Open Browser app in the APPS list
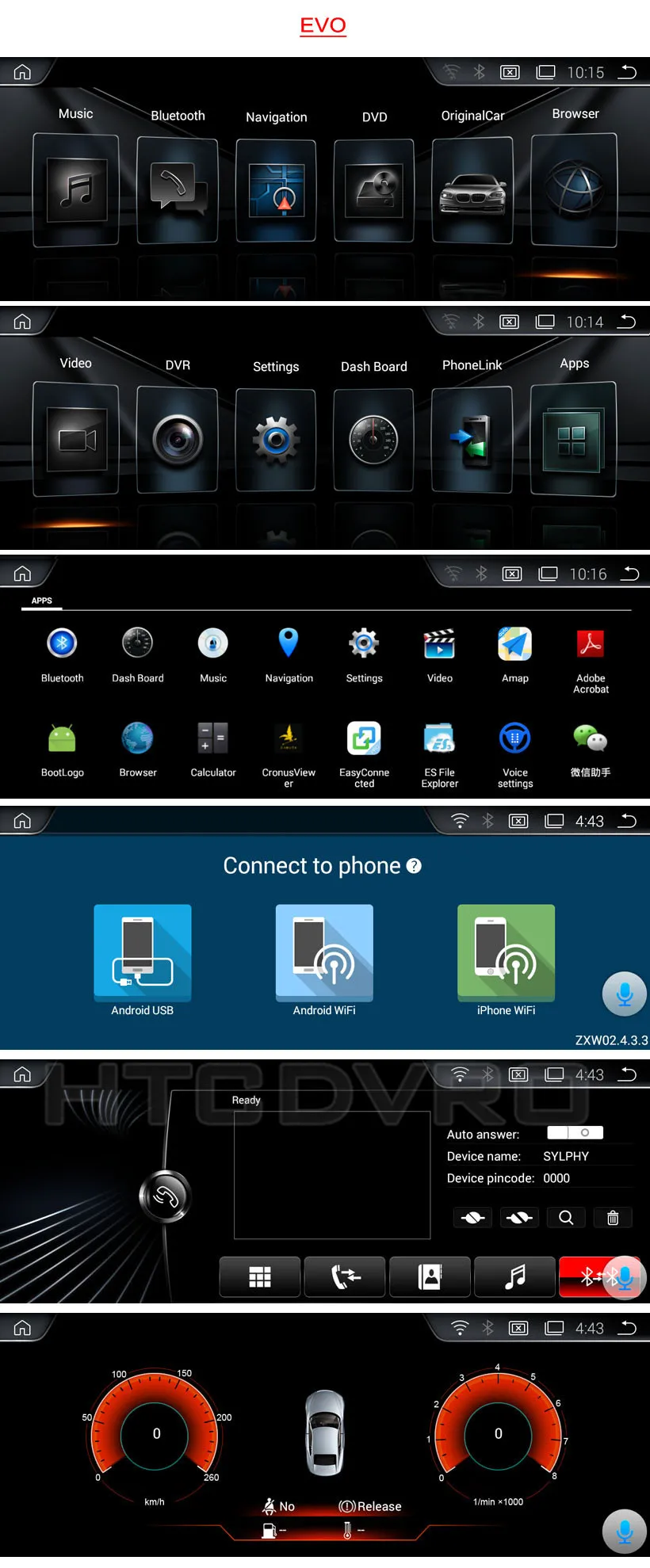Screen dimensions: 650x1568 138,749
